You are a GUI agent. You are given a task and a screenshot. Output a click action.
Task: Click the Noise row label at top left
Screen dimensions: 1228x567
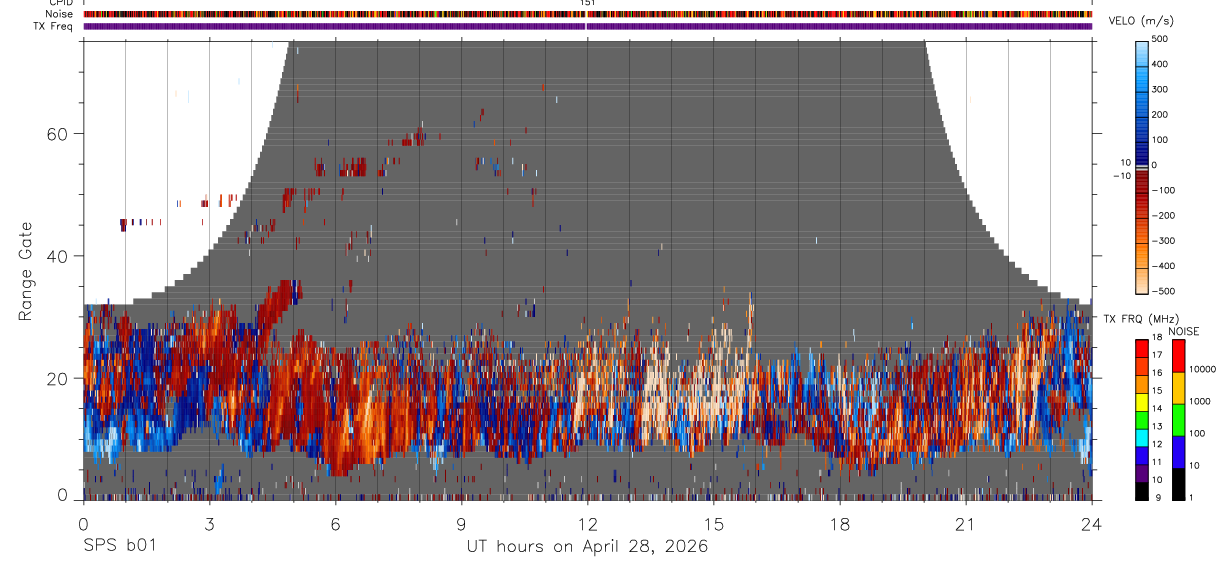click(x=59, y=14)
